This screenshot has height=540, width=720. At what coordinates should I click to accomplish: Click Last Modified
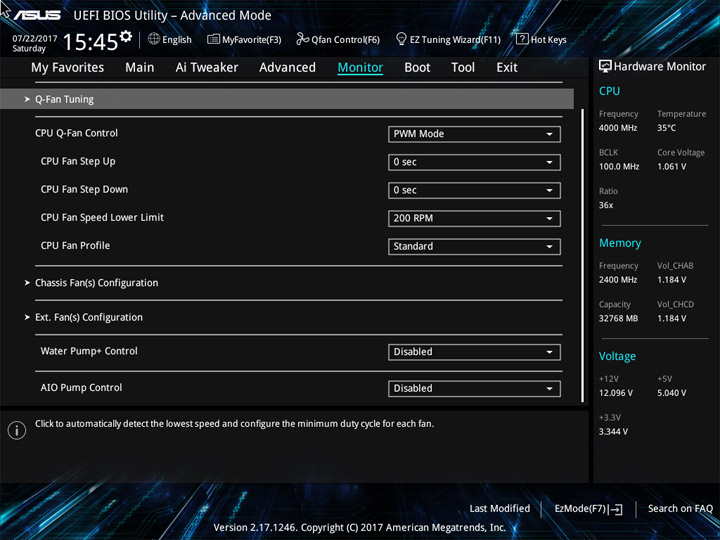point(500,508)
